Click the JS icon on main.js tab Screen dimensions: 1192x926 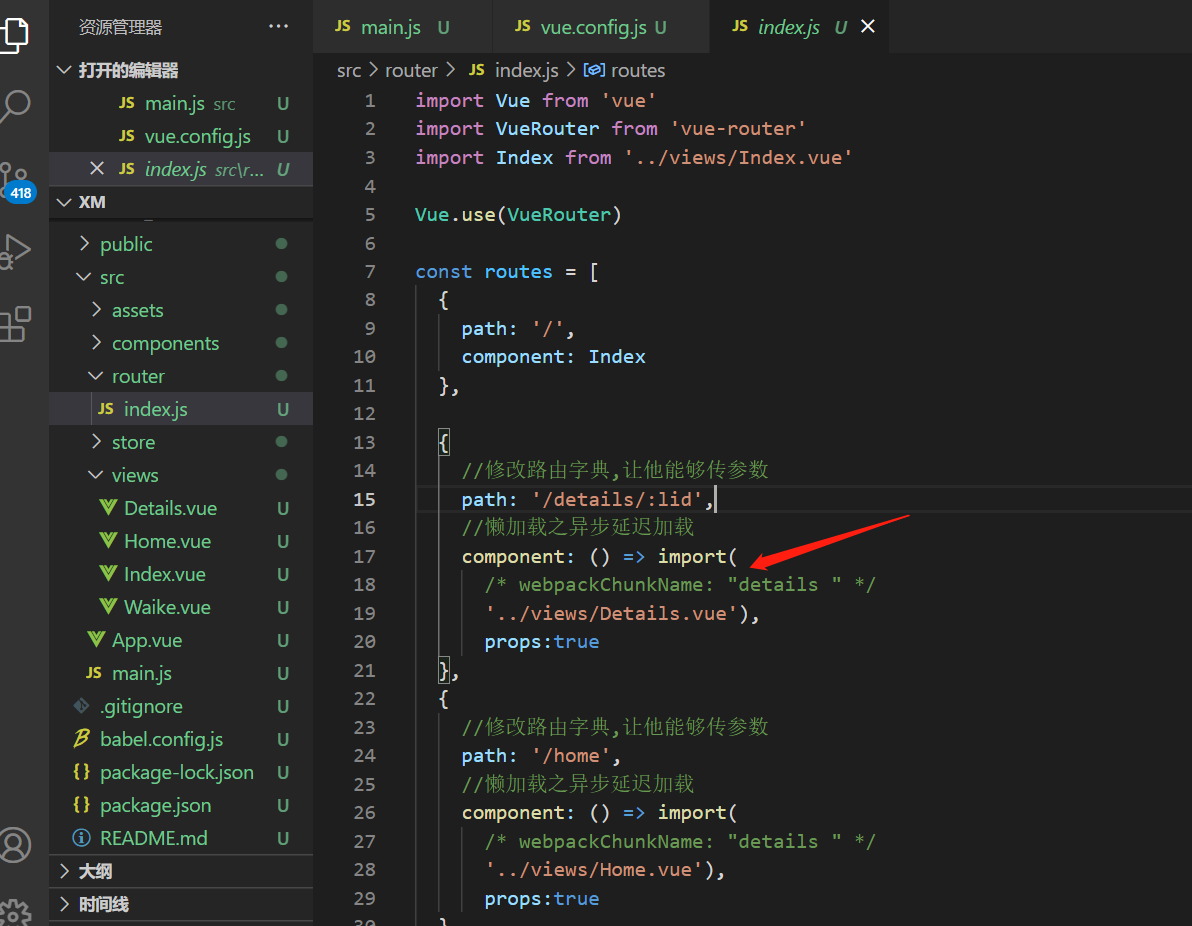343,27
